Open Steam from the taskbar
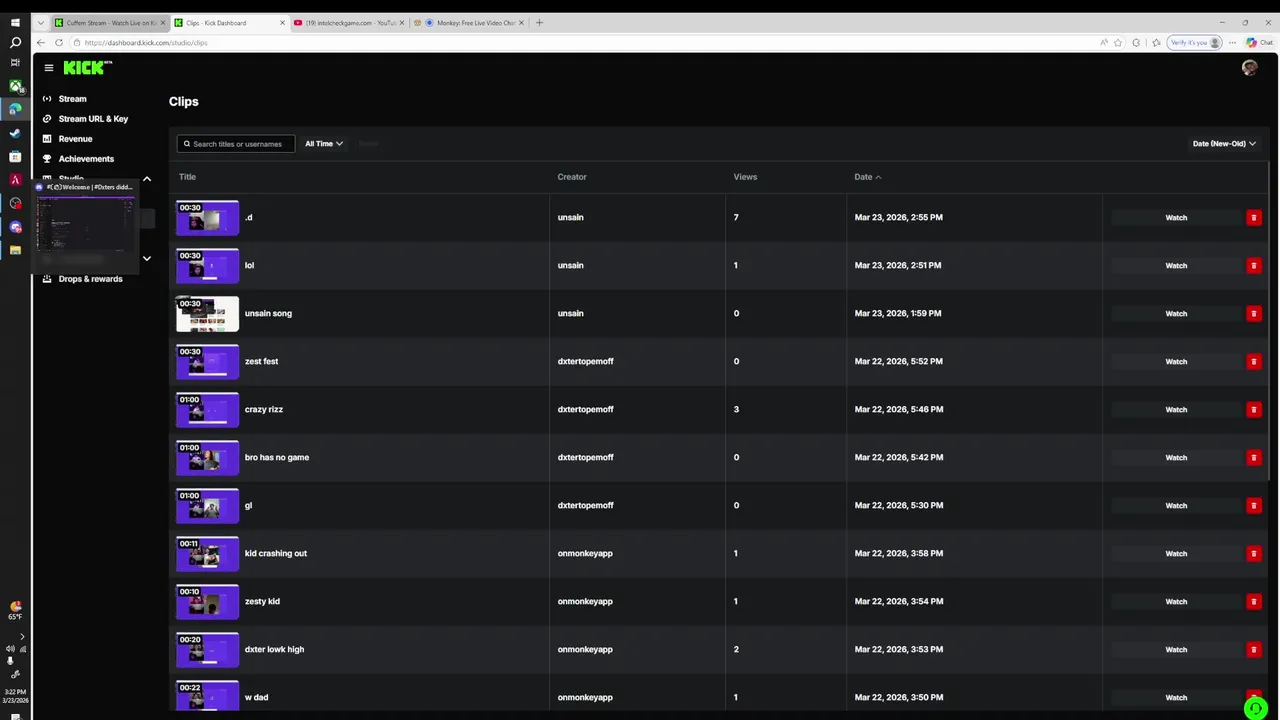The image size is (1280, 720). coord(15,133)
